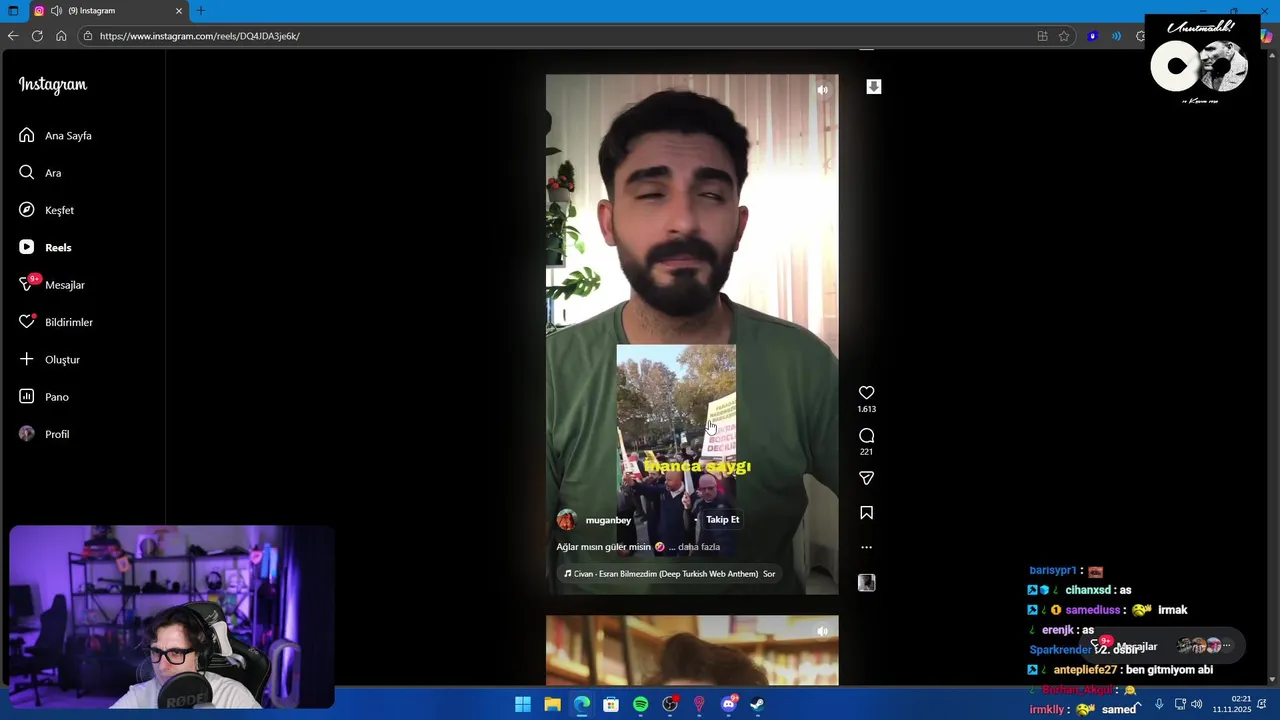Open Spotify from the taskbar
Viewport: 1280px width, 720px height.
pos(641,704)
